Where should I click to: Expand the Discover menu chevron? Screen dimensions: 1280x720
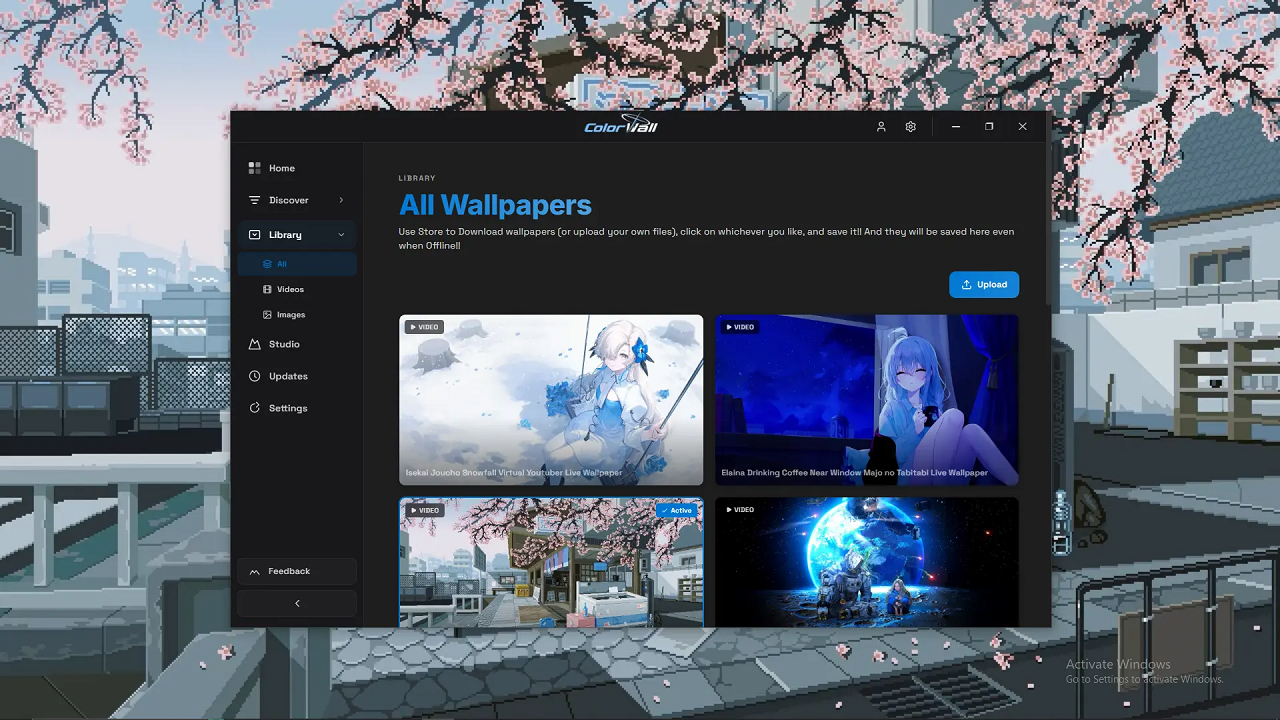click(x=341, y=200)
